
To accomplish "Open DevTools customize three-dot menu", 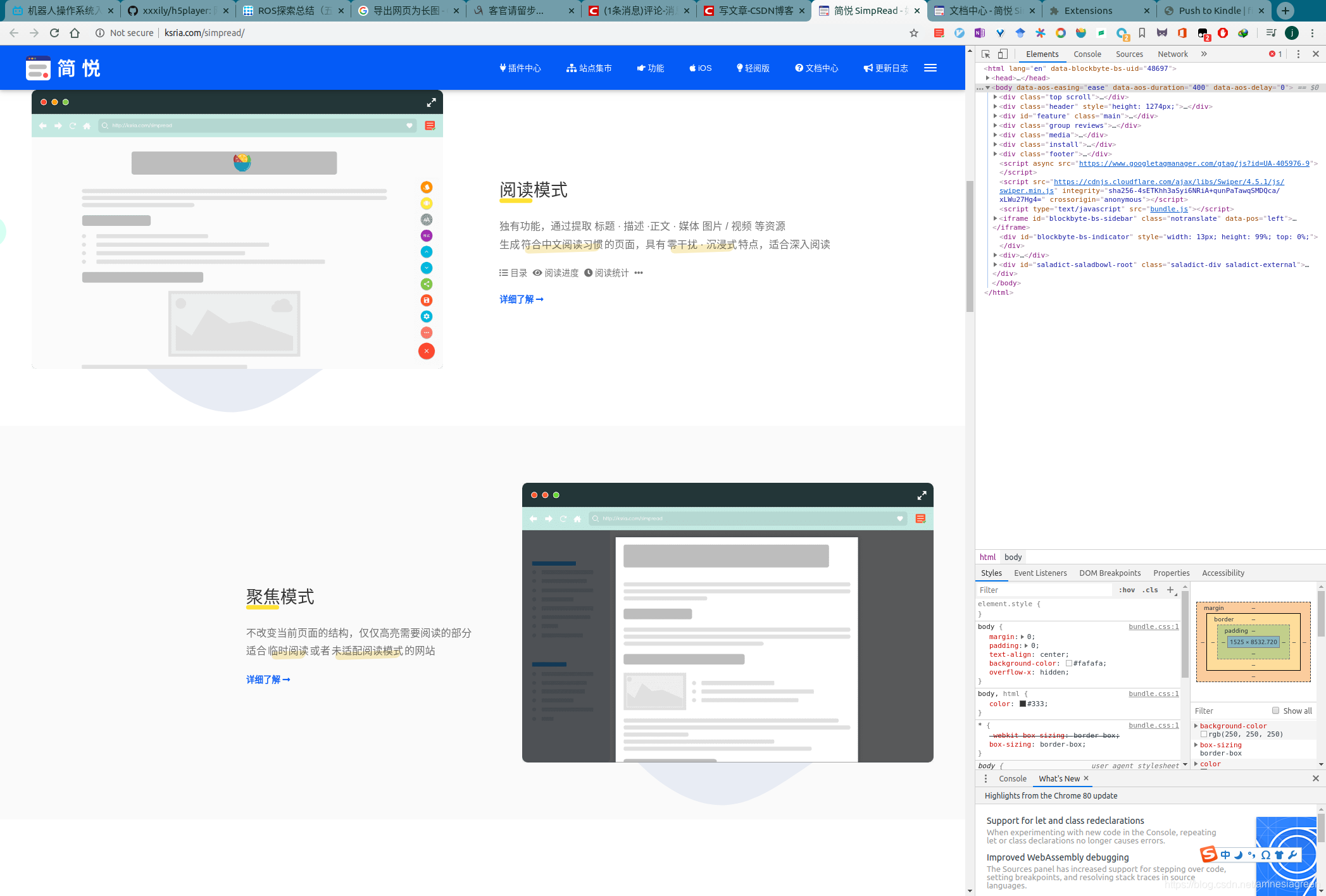I will tap(1298, 54).
